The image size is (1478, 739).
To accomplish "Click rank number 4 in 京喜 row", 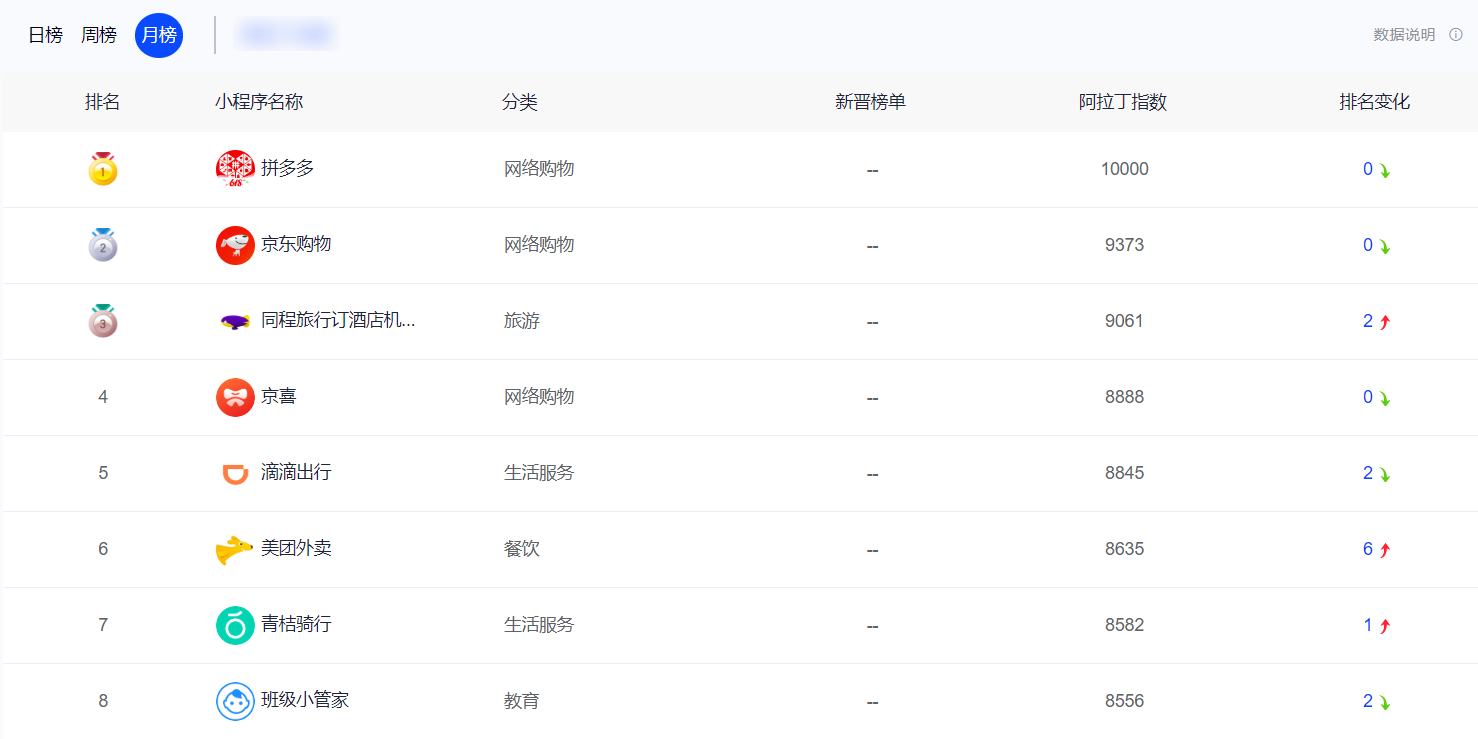I will point(103,397).
